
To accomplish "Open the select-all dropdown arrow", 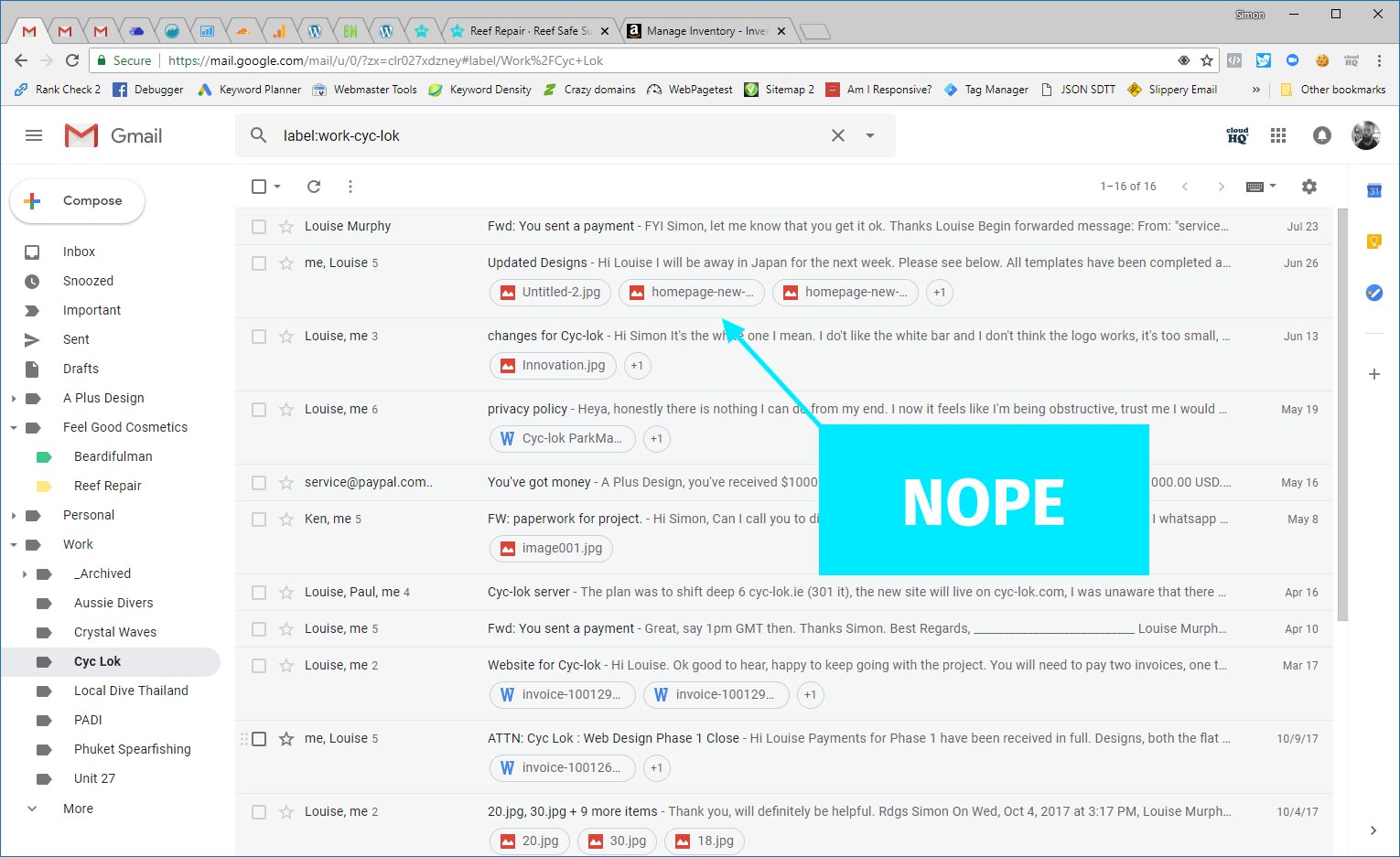I will (x=277, y=187).
